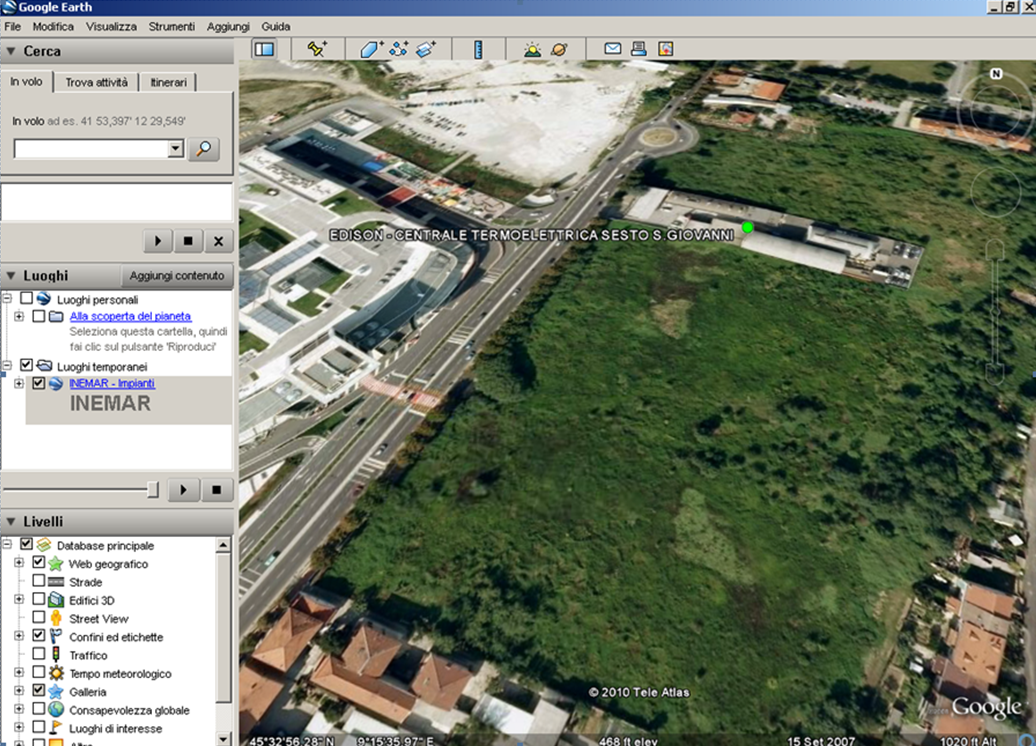Click the Traffico traffic light icon

(56, 655)
